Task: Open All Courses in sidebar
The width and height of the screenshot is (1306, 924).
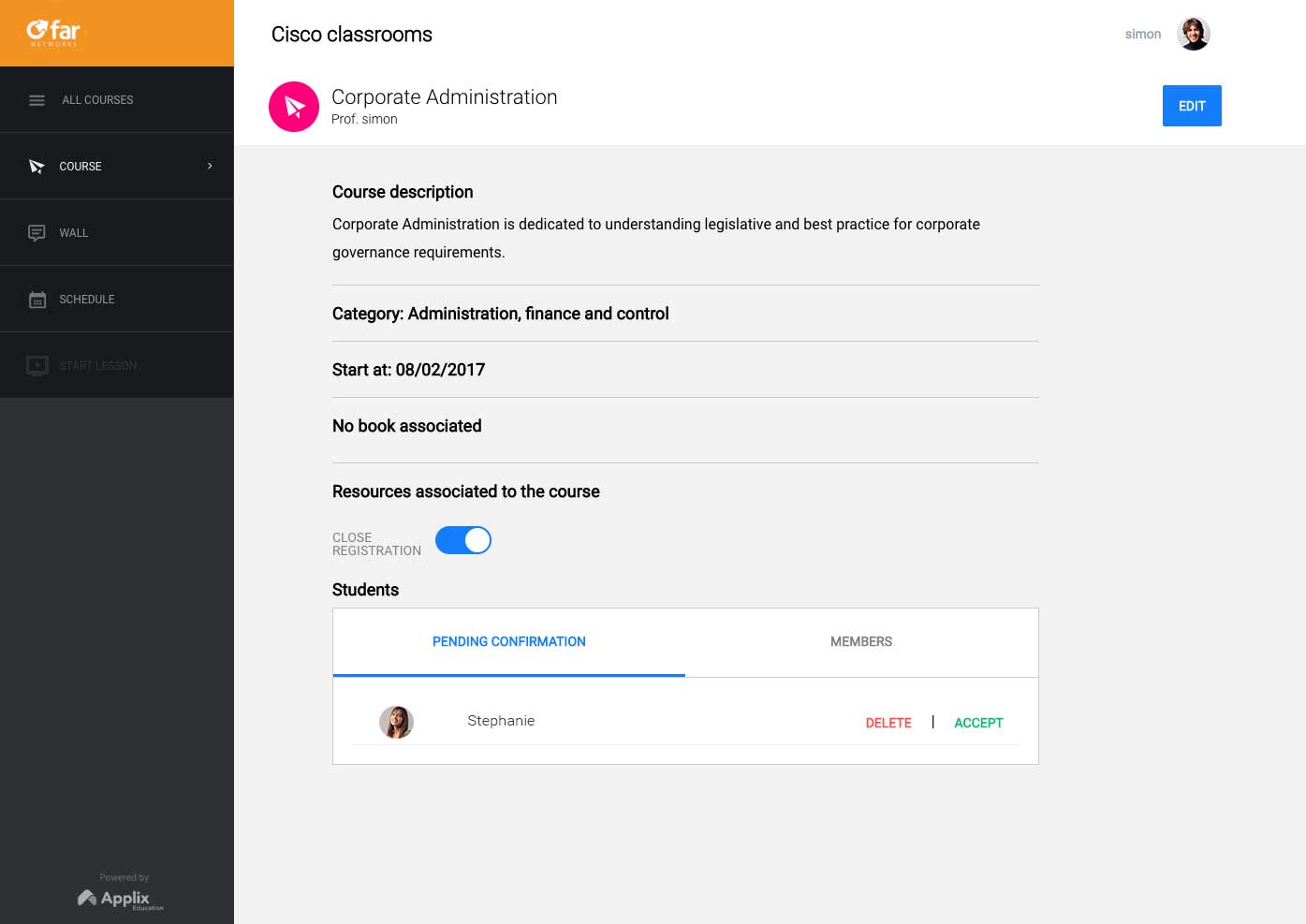Action: tap(117, 99)
